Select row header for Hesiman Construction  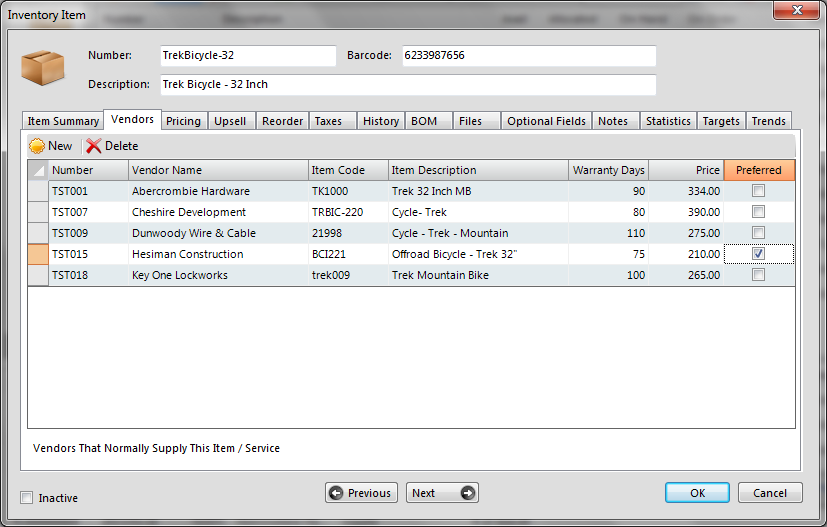[37, 254]
